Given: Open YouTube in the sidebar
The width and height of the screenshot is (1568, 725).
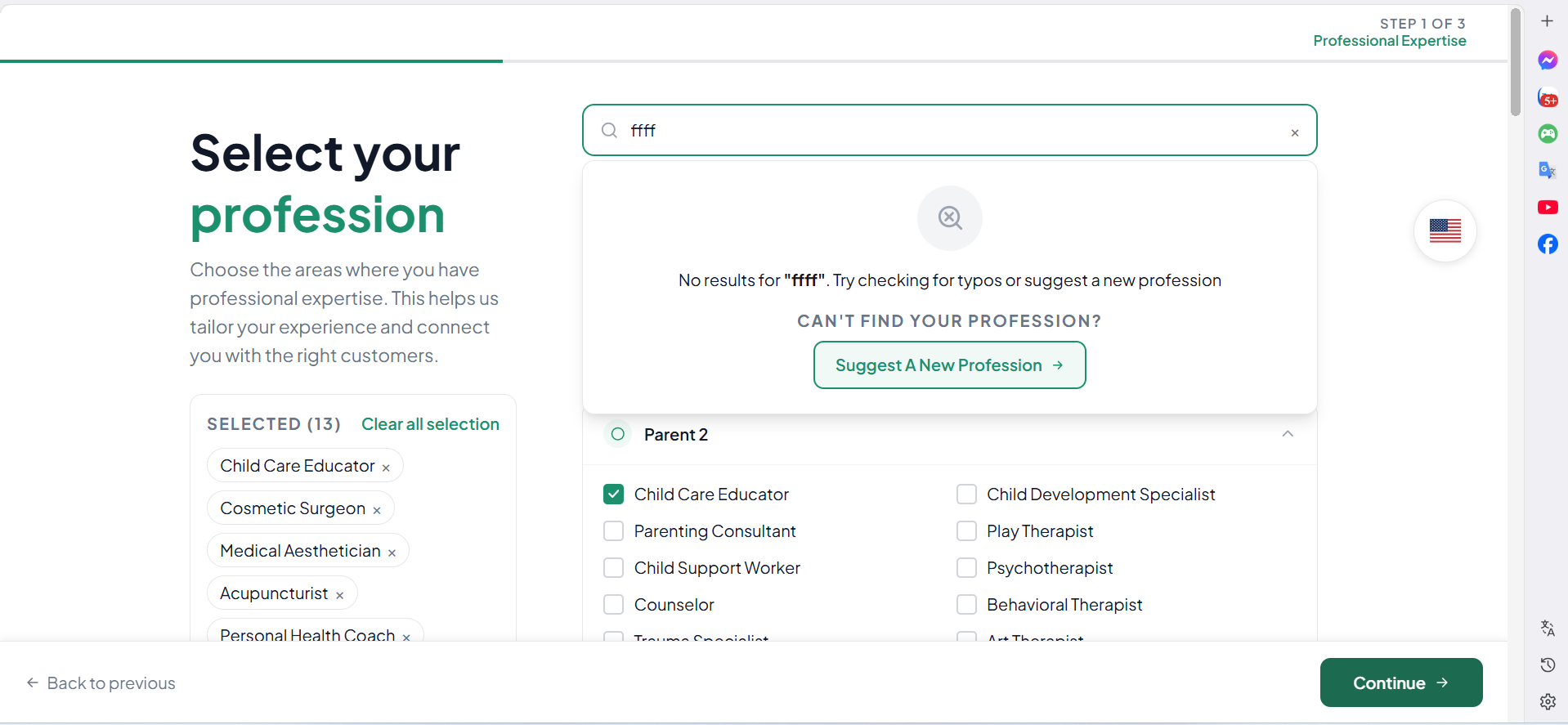Looking at the screenshot, I should click(x=1548, y=207).
